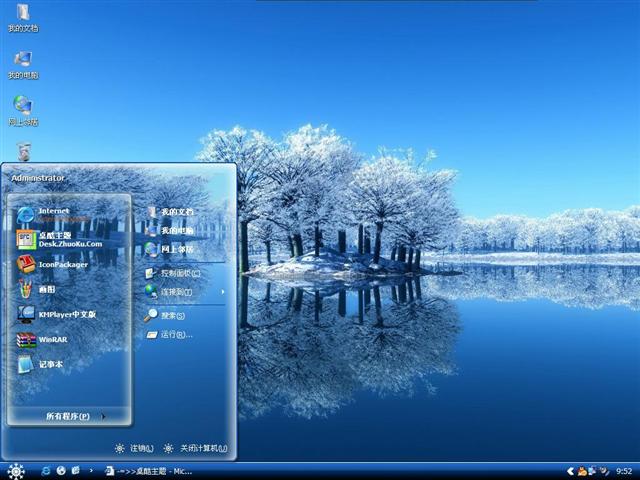
Task: Open the 我的文档 desktop icon
Action: point(23,18)
